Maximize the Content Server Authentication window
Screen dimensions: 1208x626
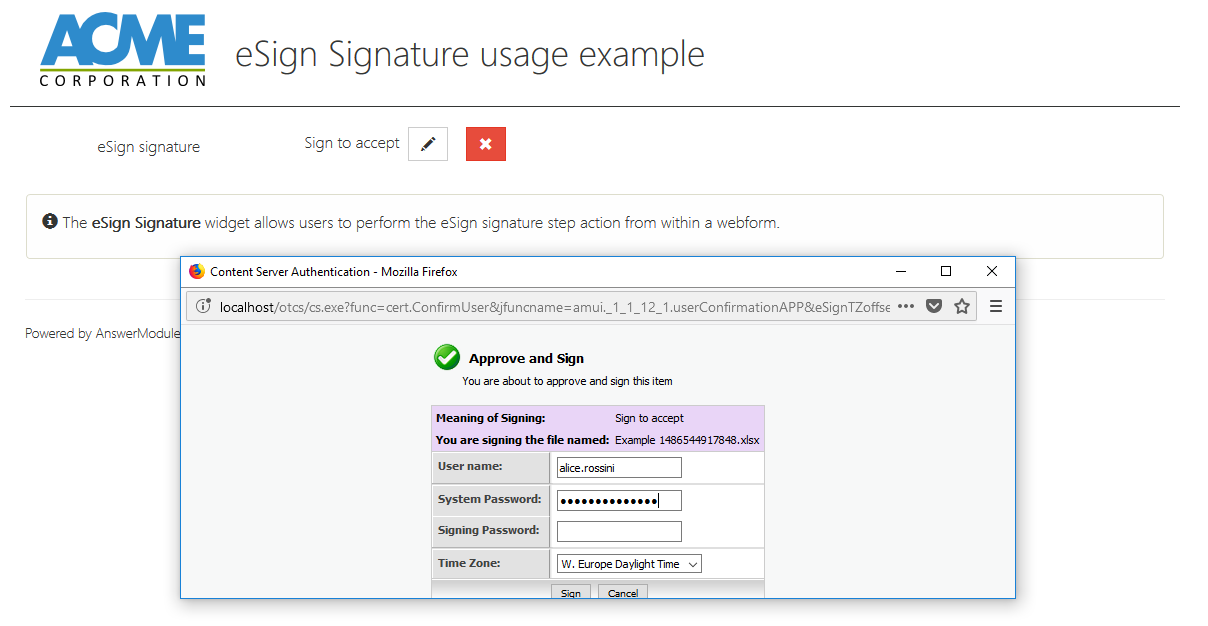(x=946, y=271)
